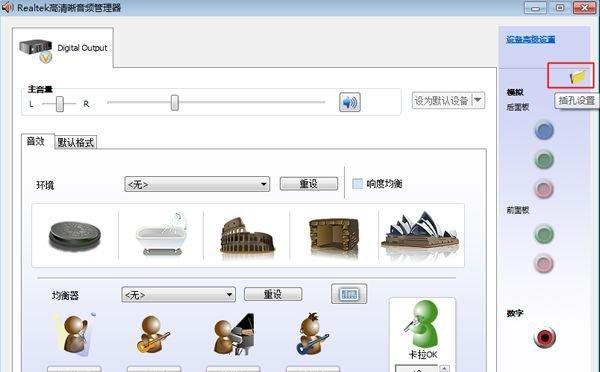Viewport: 600px width, 372px height.
Task: Open the graphic equalizer panel icon
Action: coord(349,294)
